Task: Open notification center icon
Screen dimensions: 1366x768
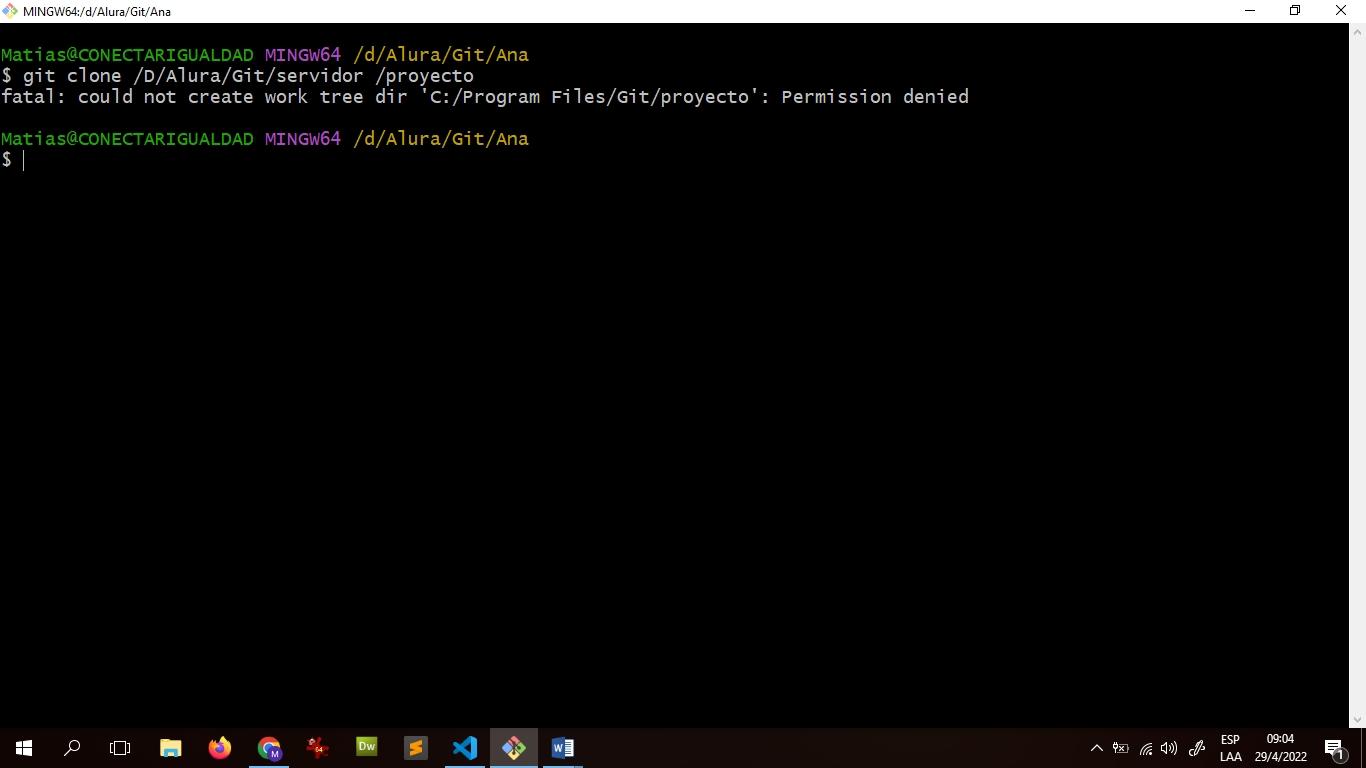Action: 1335,748
